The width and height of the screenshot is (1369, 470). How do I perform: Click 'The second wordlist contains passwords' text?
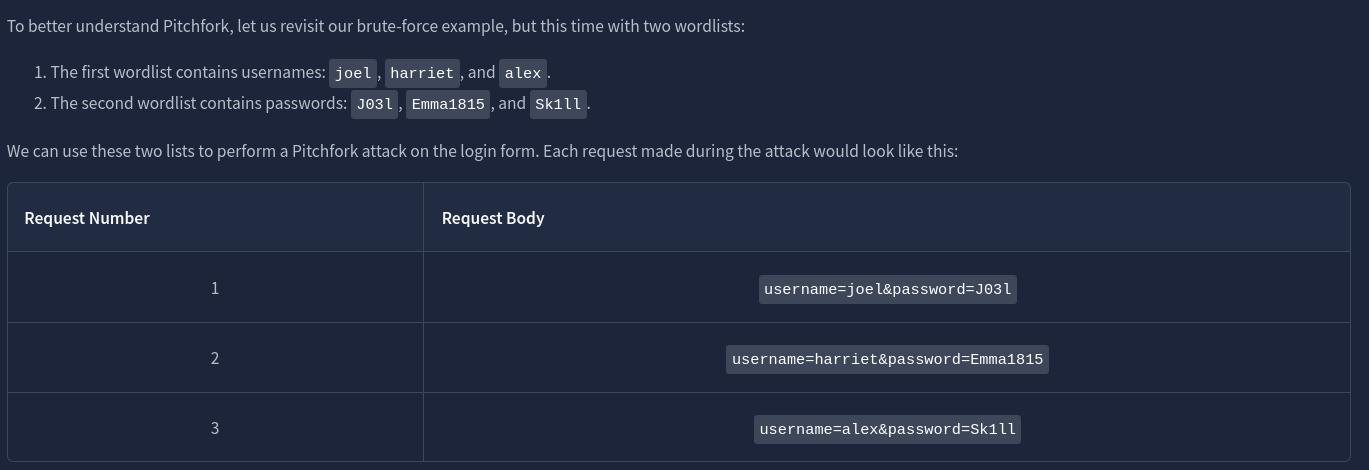coord(197,103)
